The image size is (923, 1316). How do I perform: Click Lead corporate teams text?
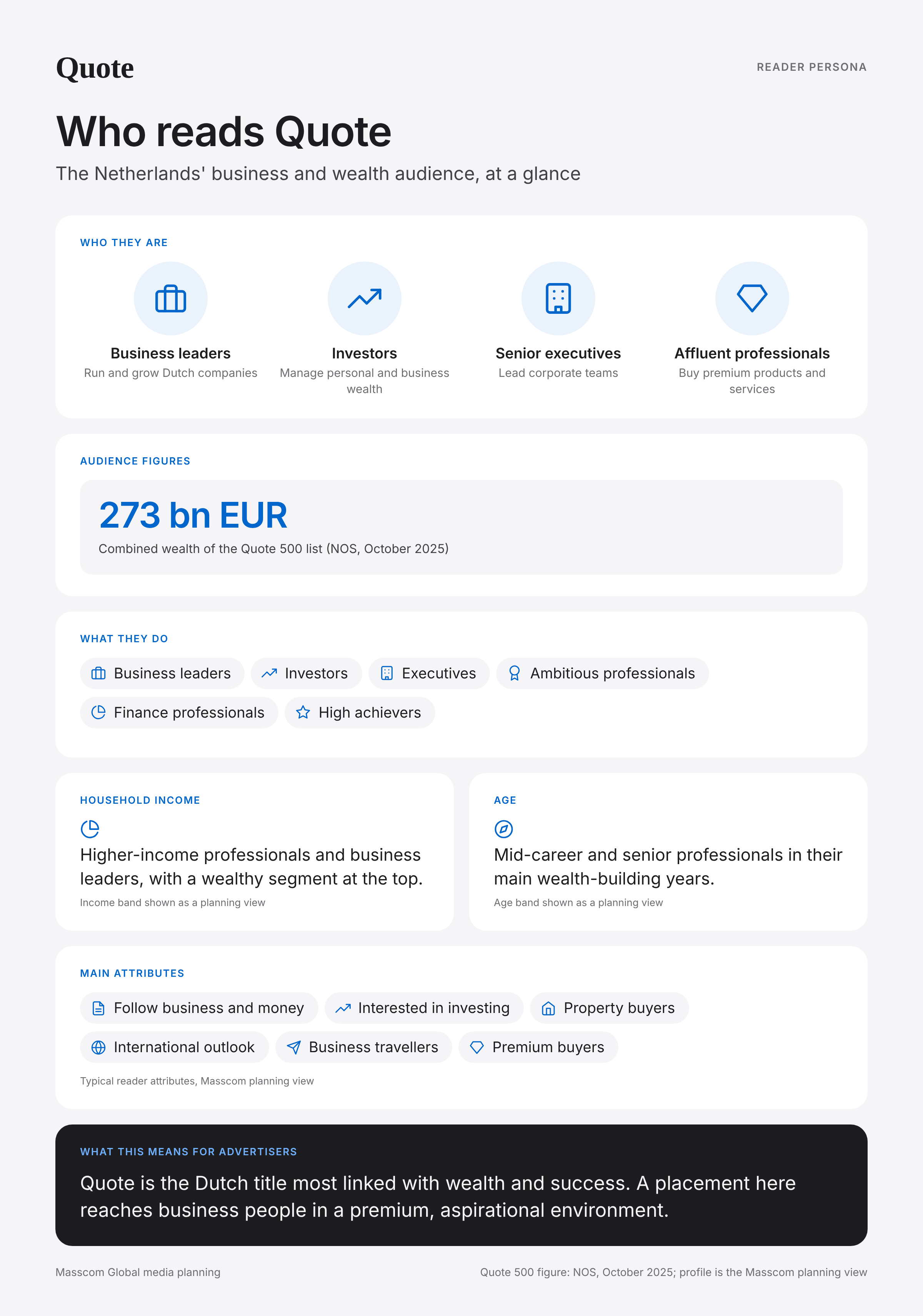pos(558,373)
